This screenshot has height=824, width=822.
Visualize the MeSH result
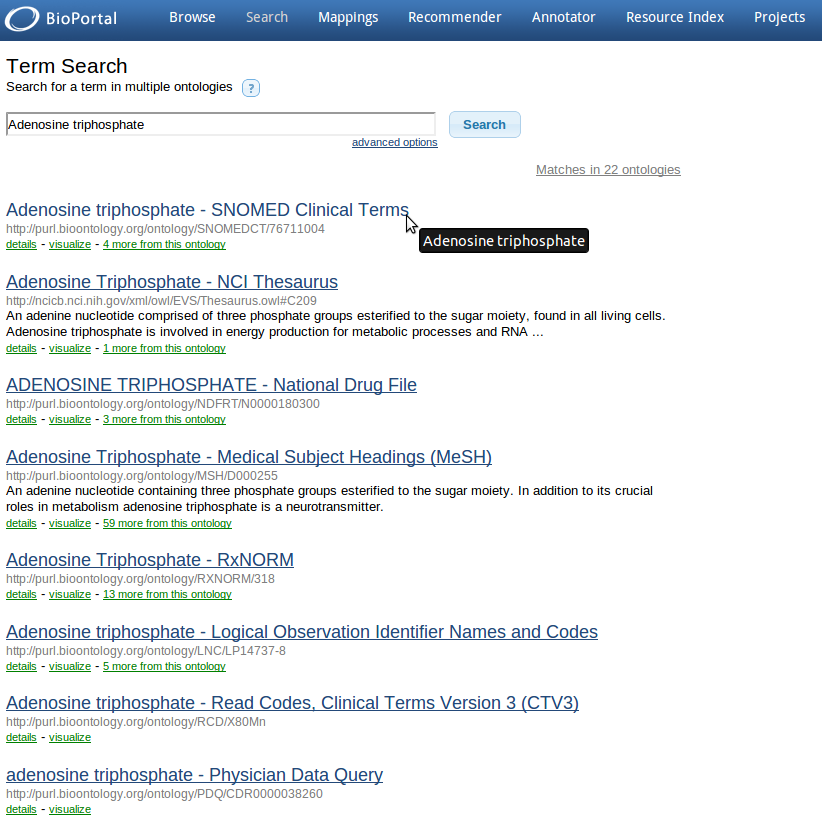click(x=70, y=523)
